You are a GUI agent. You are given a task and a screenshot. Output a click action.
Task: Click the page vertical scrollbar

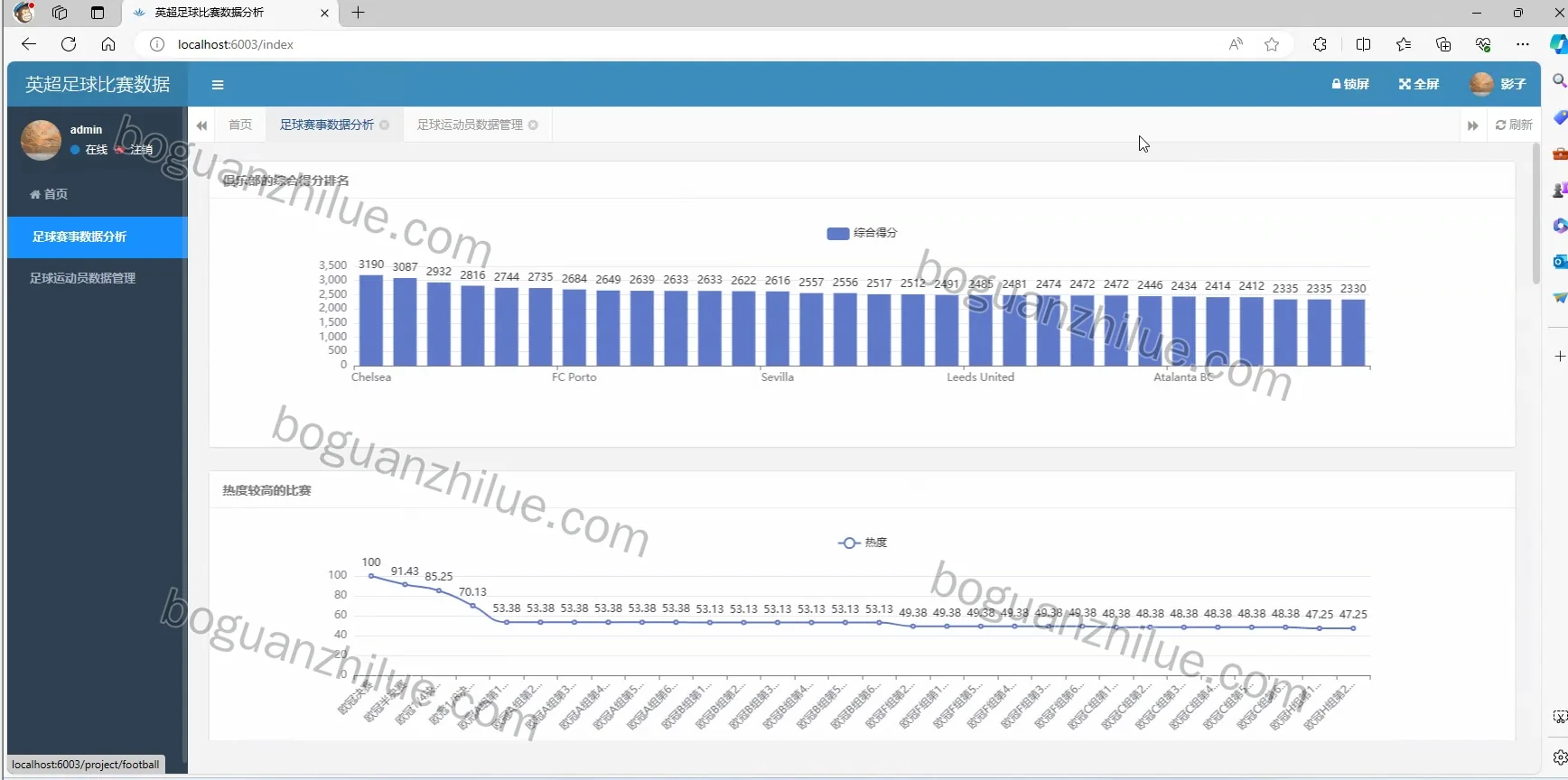coord(1536,213)
